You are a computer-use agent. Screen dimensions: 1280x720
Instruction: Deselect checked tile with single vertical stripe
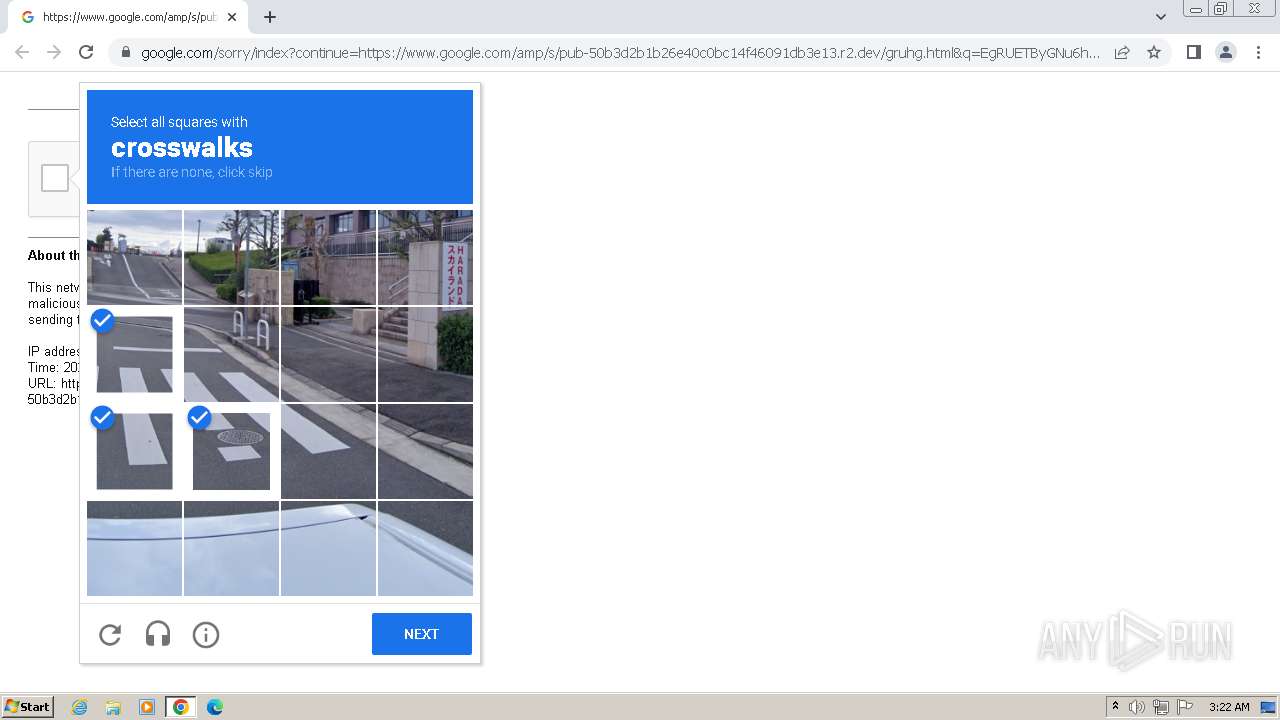click(x=134, y=451)
